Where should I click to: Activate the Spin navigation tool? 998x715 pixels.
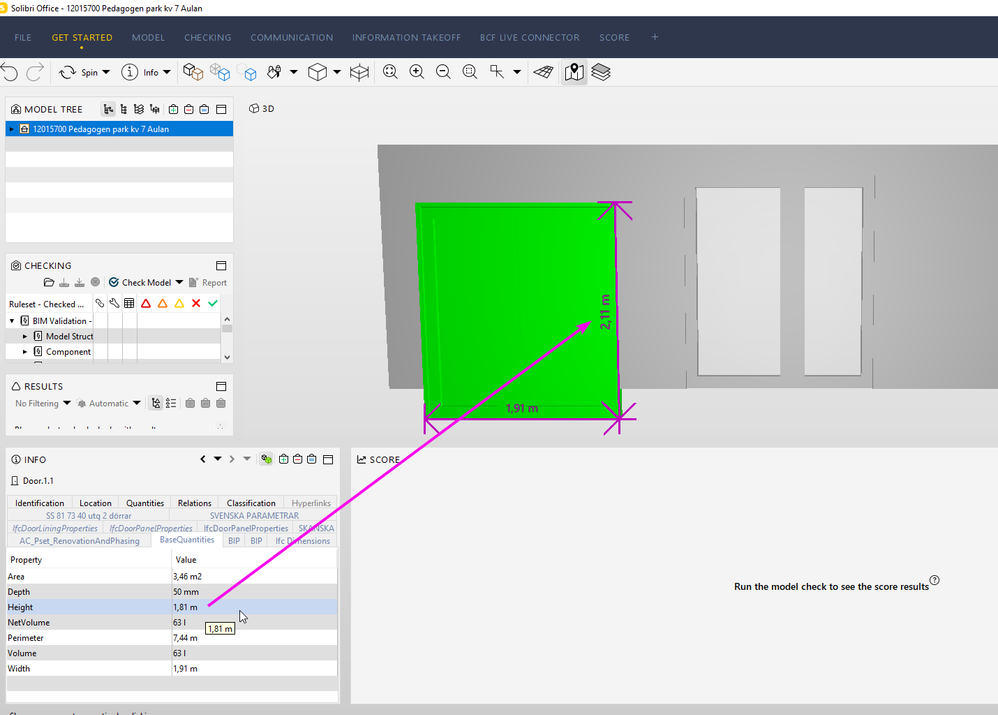tap(78, 72)
